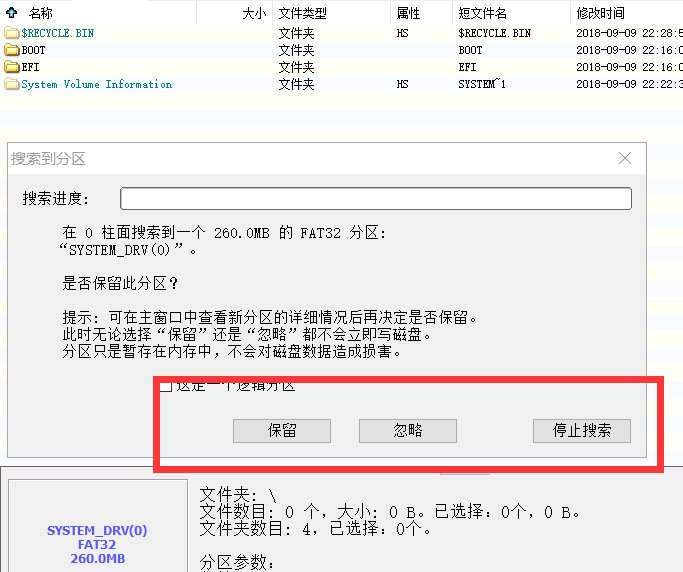Click the short name BOOT cell
Screen dimensions: 683x572
coord(470,50)
